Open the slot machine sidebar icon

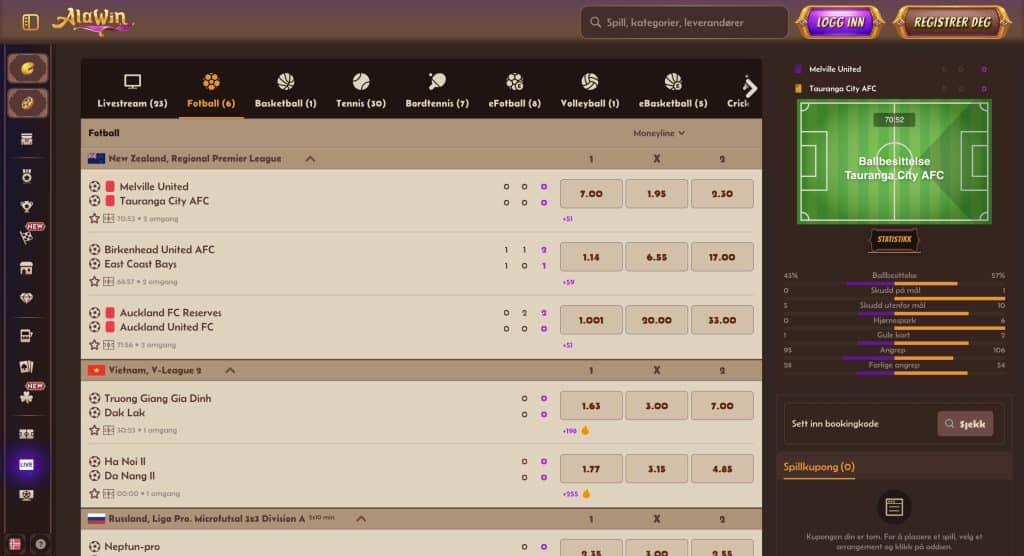[27, 336]
